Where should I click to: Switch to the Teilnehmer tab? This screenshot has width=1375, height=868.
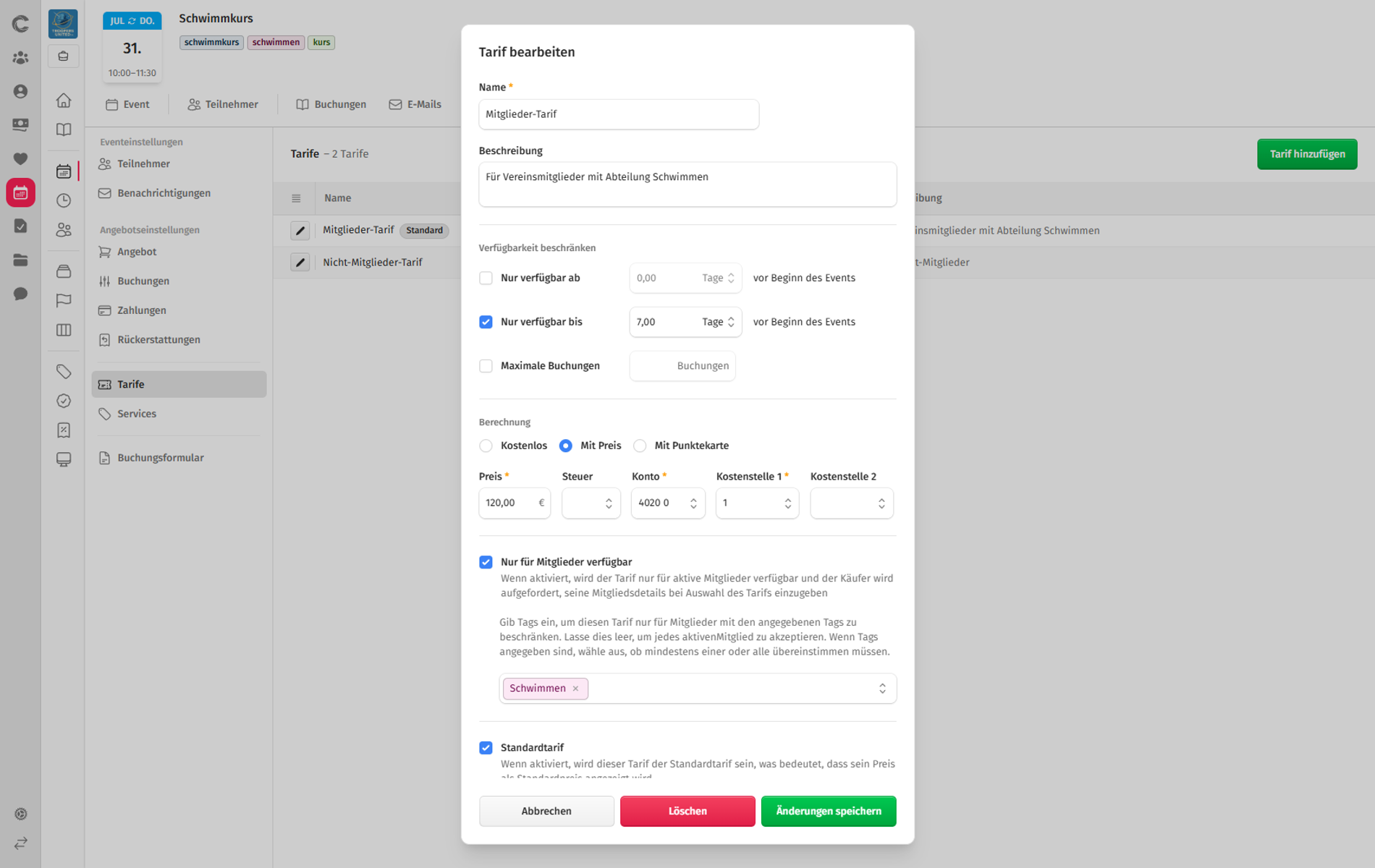point(223,104)
